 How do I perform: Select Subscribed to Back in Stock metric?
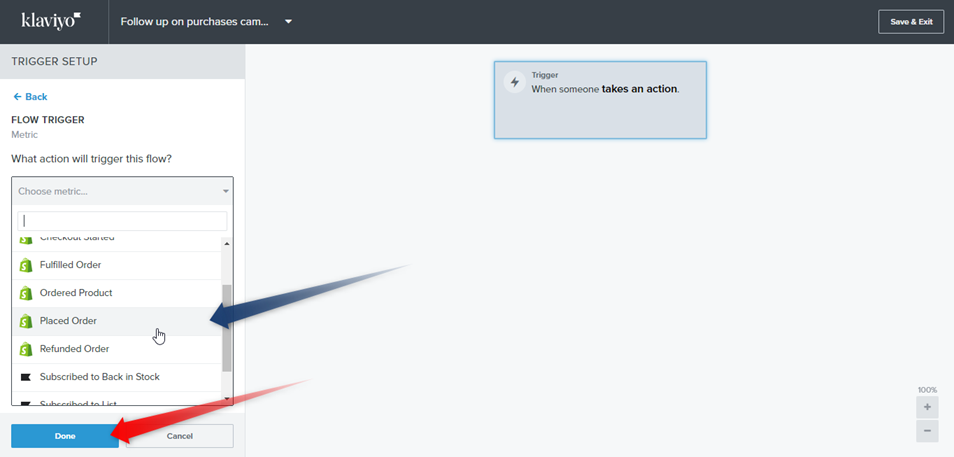[x=117, y=377]
